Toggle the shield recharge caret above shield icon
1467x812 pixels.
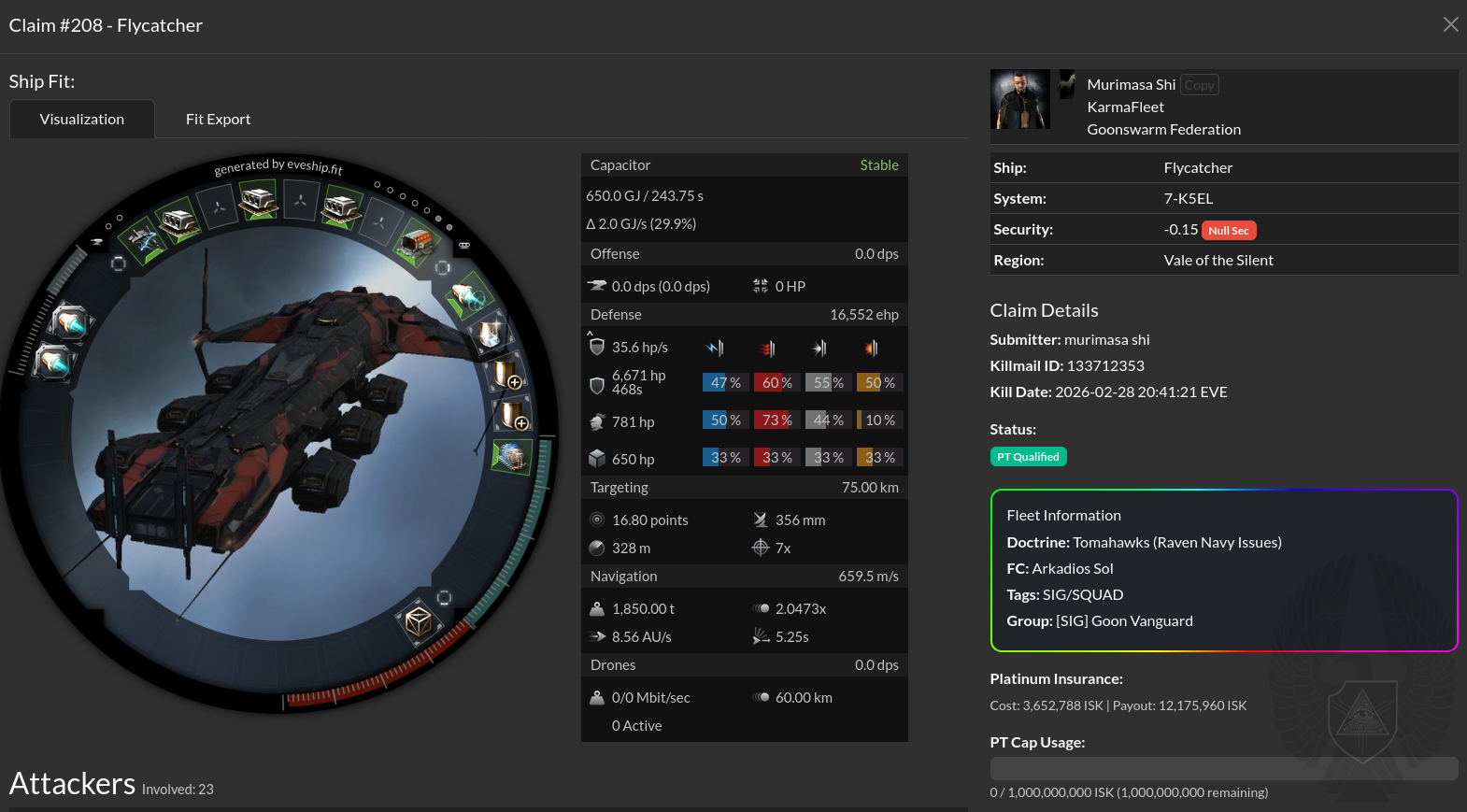tap(590, 333)
